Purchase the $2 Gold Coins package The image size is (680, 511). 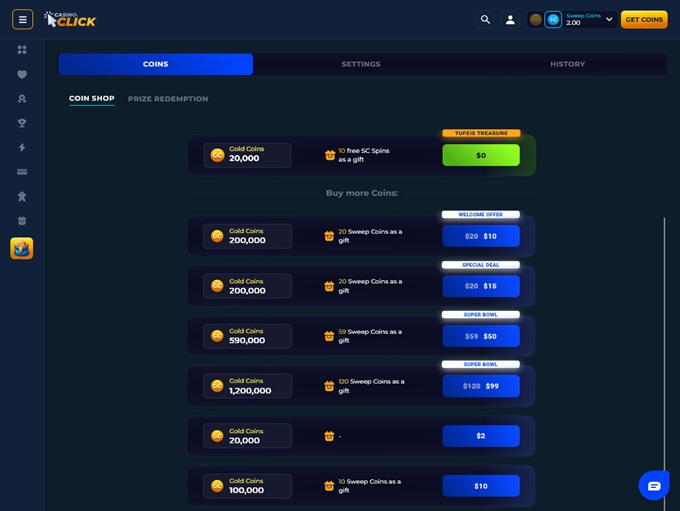click(x=481, y=436)
